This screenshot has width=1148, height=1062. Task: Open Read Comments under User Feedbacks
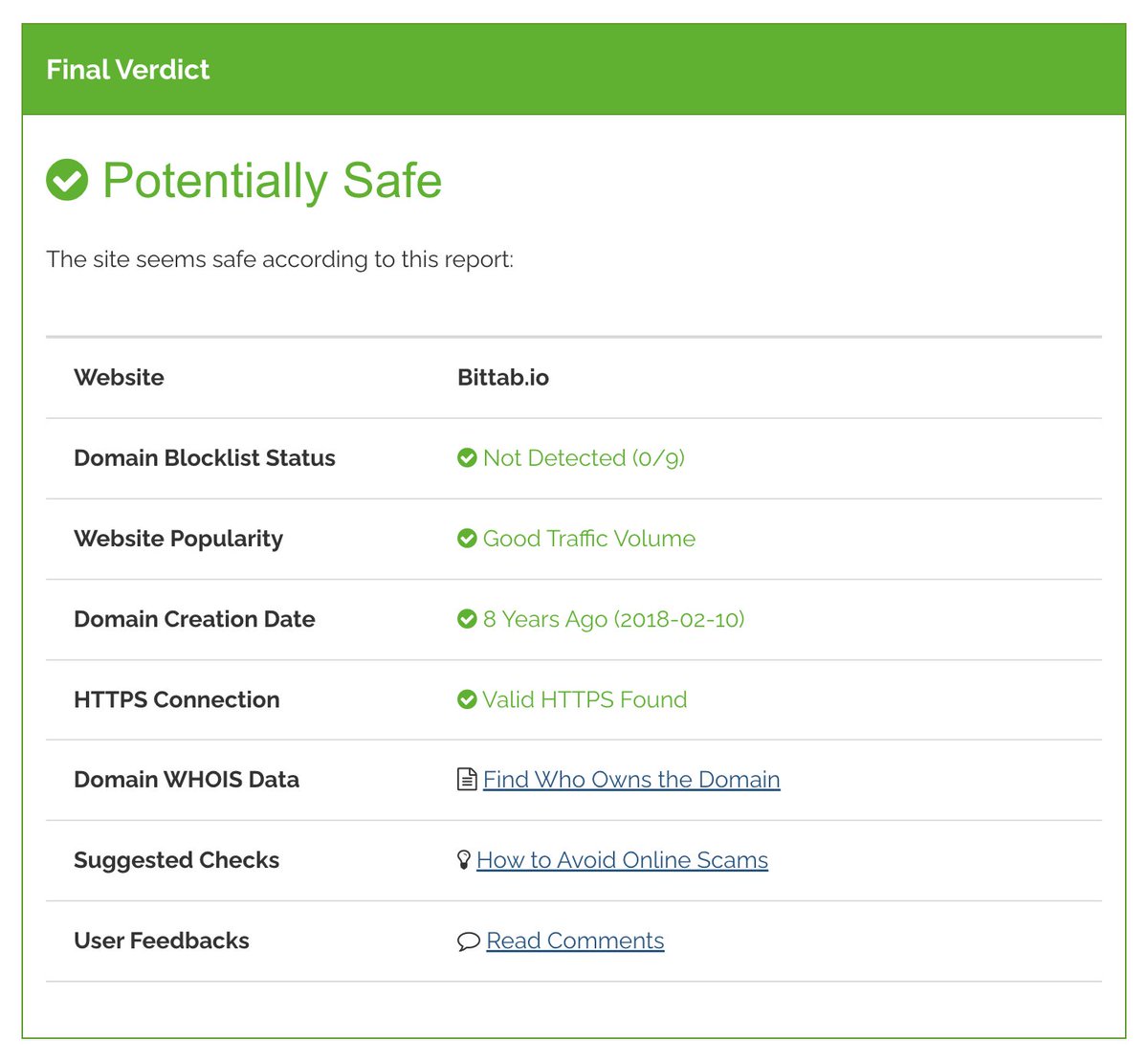click(x=574, y=940)
